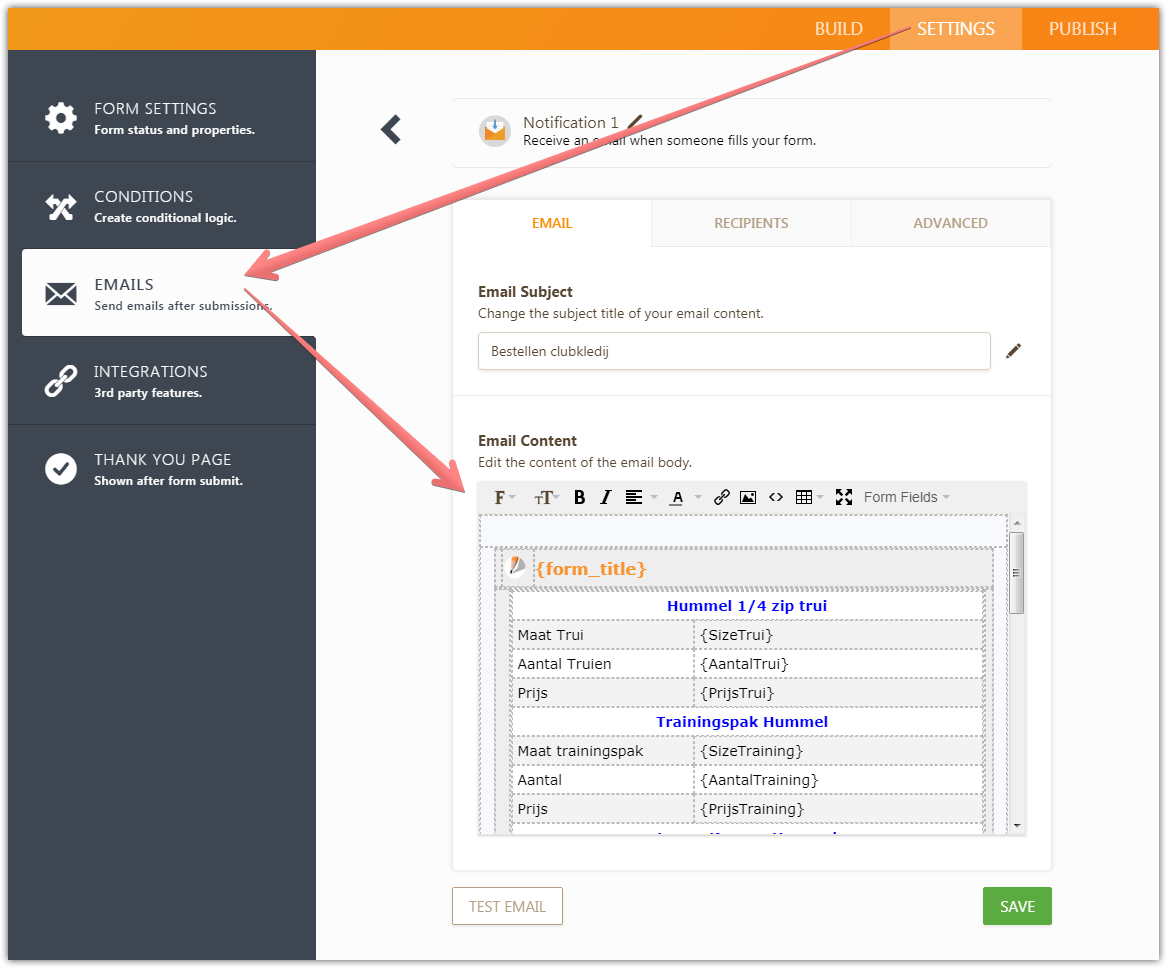Italicize the selected email text

(x=605, y=496)
